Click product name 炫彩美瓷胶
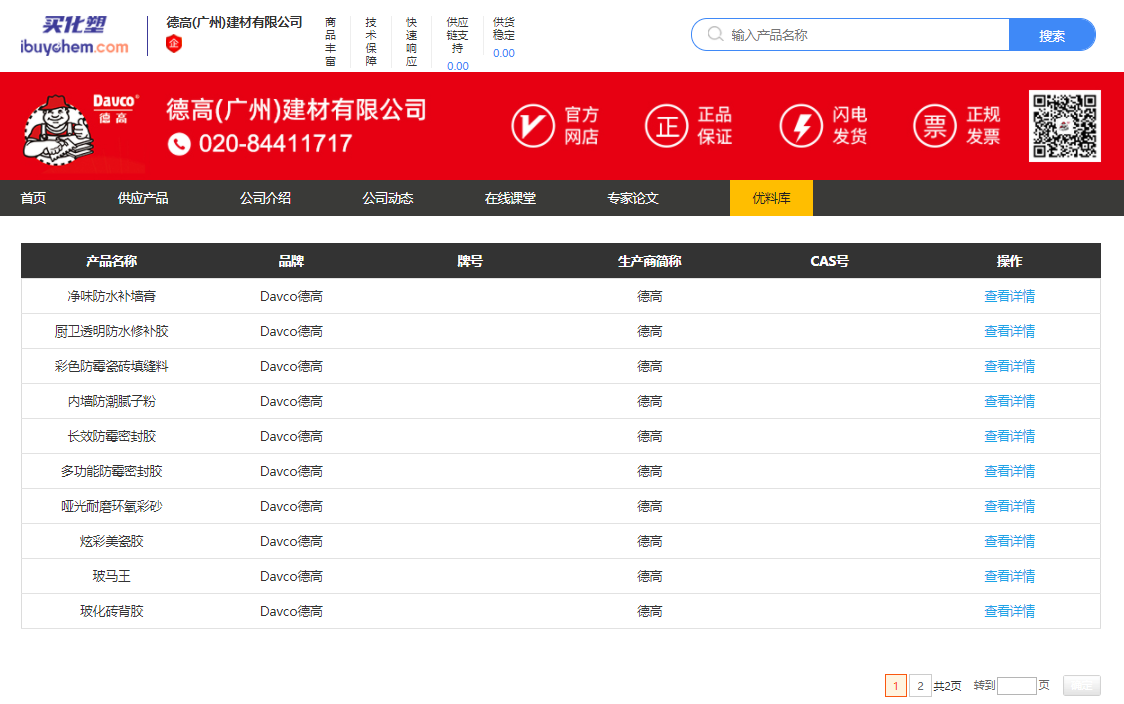The height and width of the screenshot is (704, 1124). (111, 541)
